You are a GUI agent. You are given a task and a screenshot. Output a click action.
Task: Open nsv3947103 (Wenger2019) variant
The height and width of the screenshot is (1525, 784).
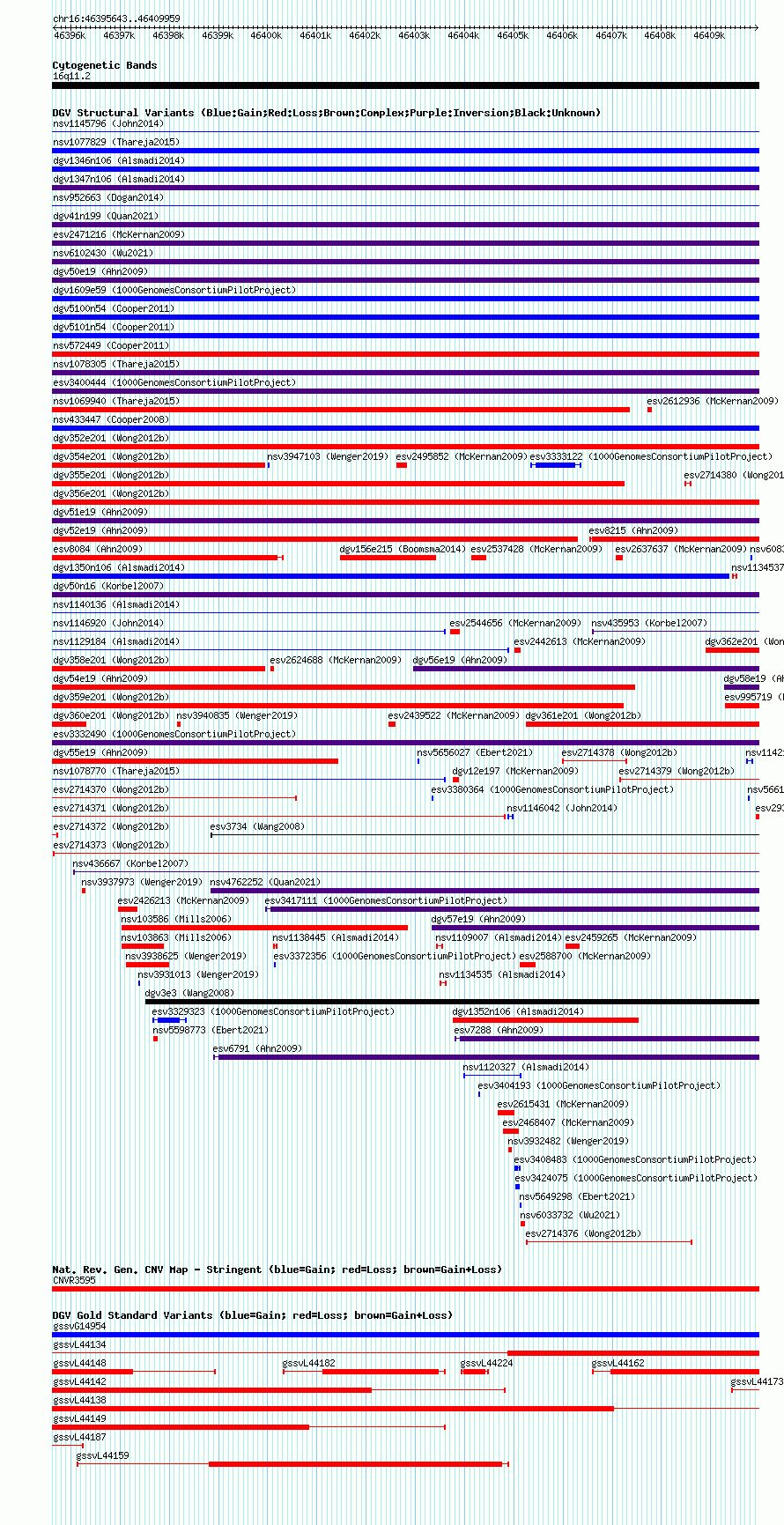(x=328, y=456)
